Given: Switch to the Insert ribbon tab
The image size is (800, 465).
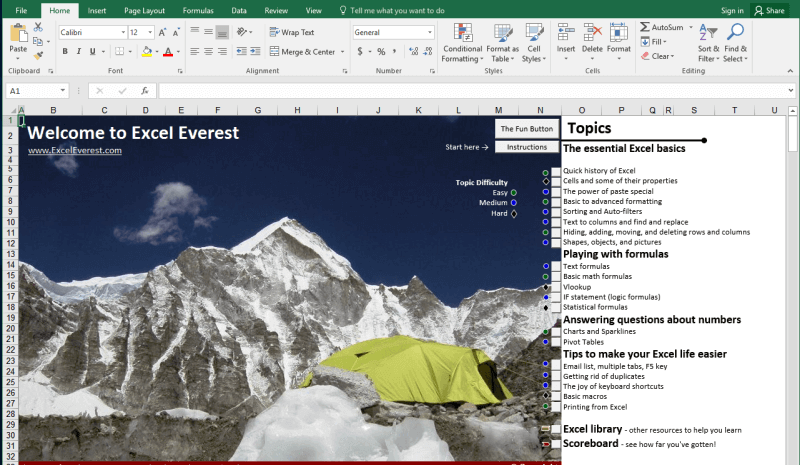Looking at the screenshot, I should 96,10.
